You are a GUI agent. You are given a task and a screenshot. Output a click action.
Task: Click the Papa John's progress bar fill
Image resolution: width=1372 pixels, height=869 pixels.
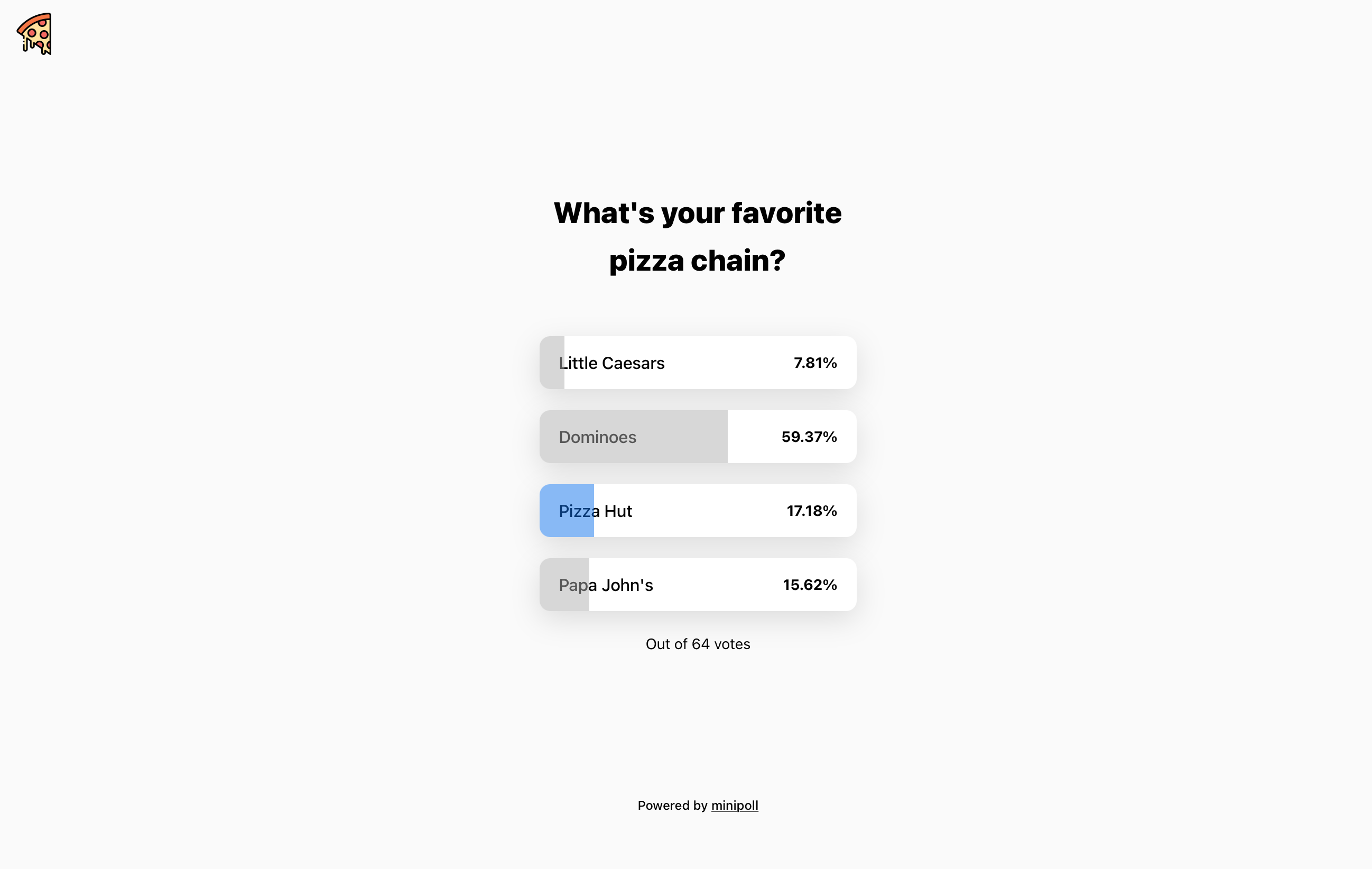pos(564,585)
